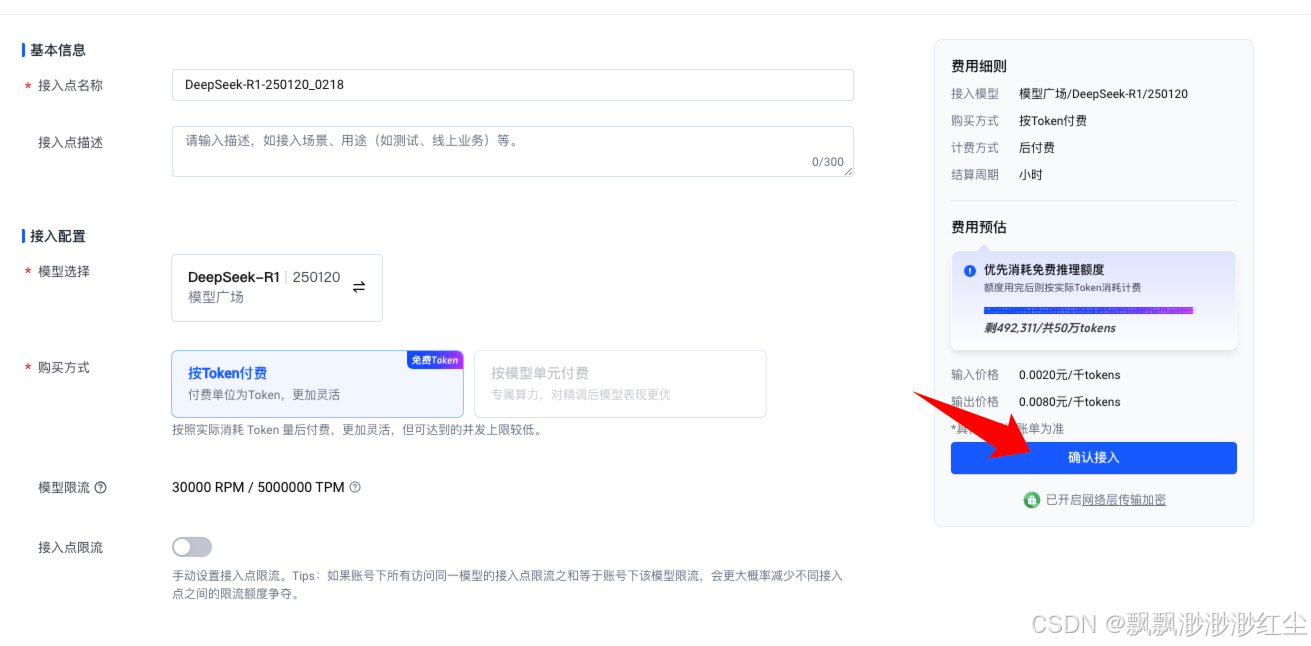
Task: Click the 0.0020元/千tokens input price
Action: [1069, 375]
